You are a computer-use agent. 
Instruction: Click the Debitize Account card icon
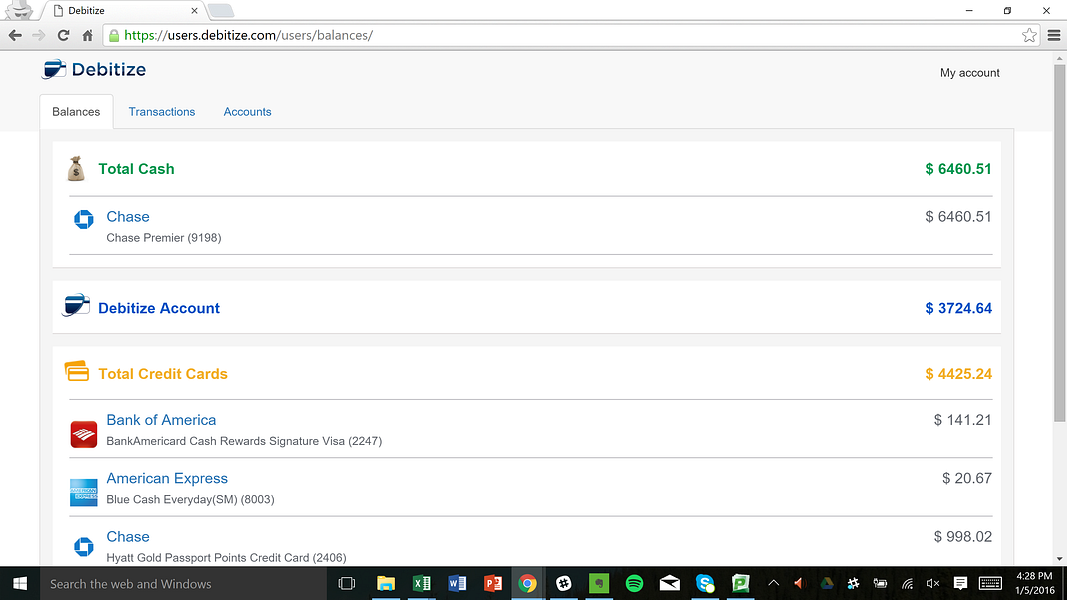76,305
